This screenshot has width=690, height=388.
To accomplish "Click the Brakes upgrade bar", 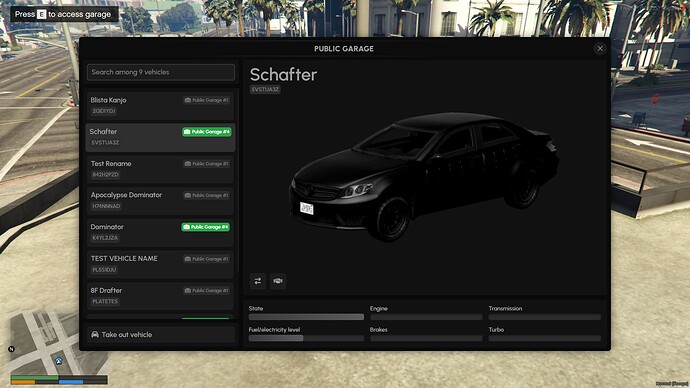I will click(x=426, y=338).
